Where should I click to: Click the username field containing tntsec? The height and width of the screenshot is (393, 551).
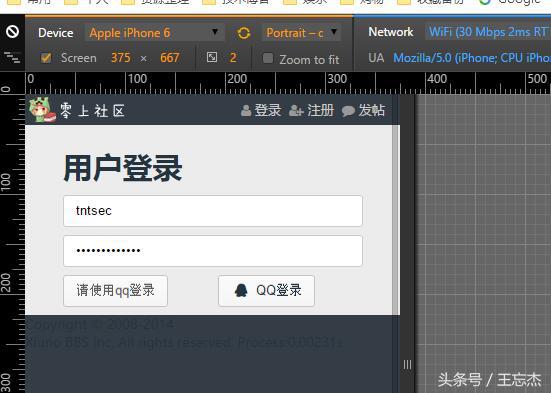coord(213,211)
